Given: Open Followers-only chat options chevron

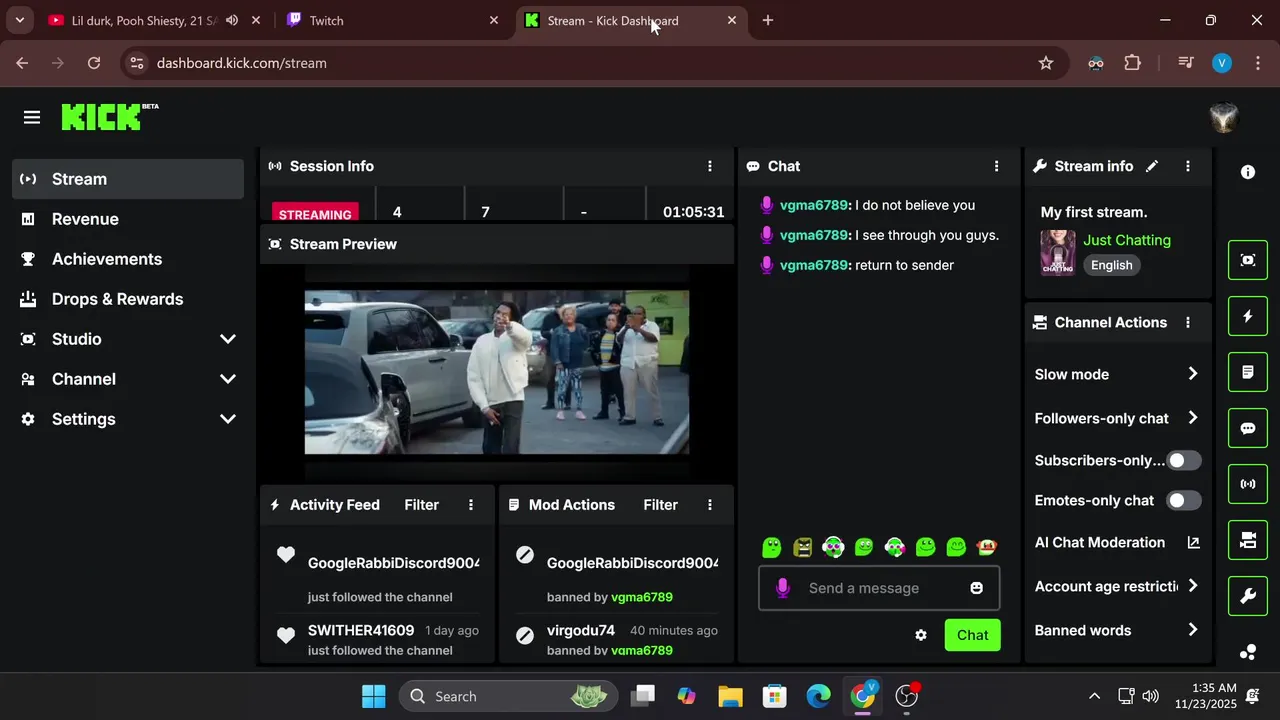Looking at the screenshot, I should [x=1193, y=418].
